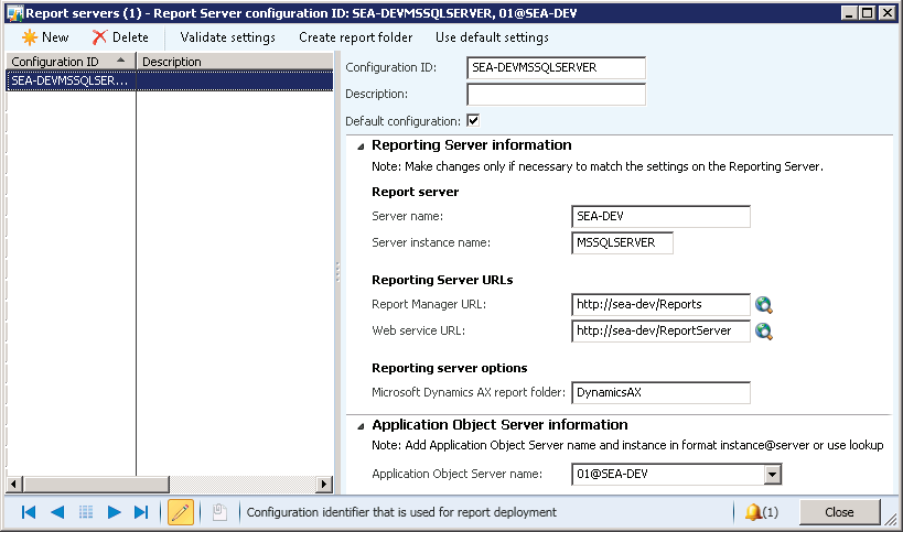Open the notifications bell icon

753,512
